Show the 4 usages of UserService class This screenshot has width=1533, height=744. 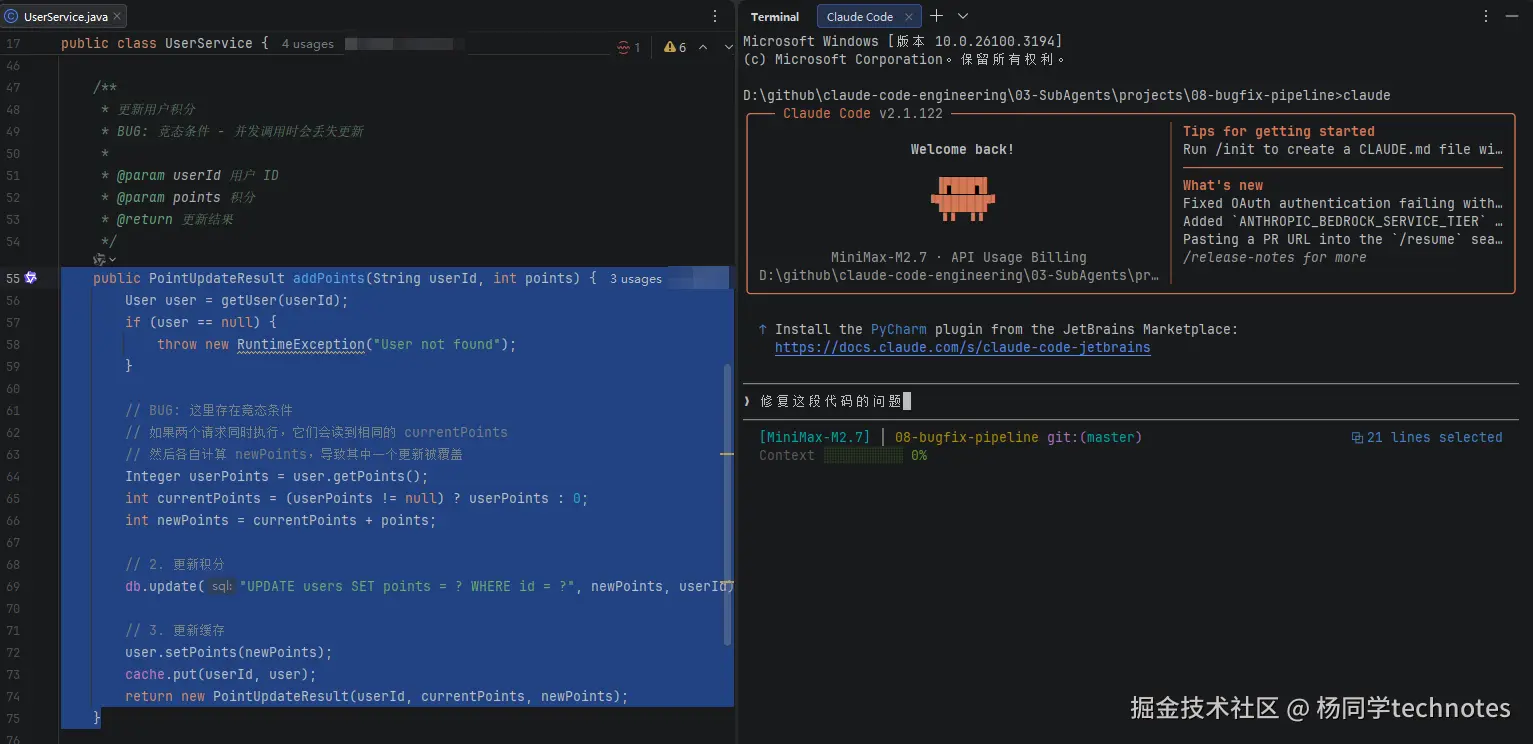pos(307,44)
